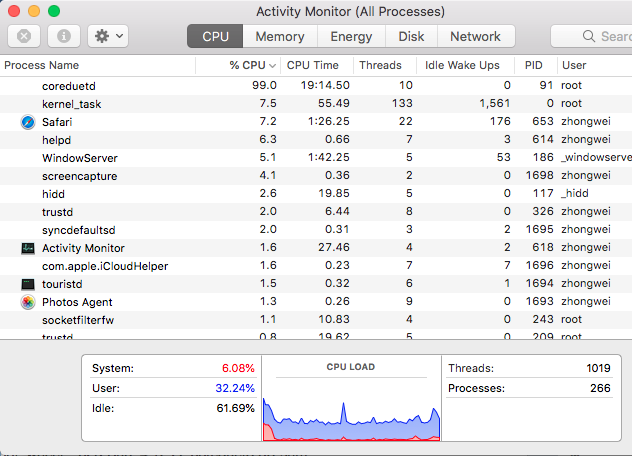The height and width of the screenshot is (456, 632).
Task: Click the CPU LOAD graph
Action: point(351,419)
